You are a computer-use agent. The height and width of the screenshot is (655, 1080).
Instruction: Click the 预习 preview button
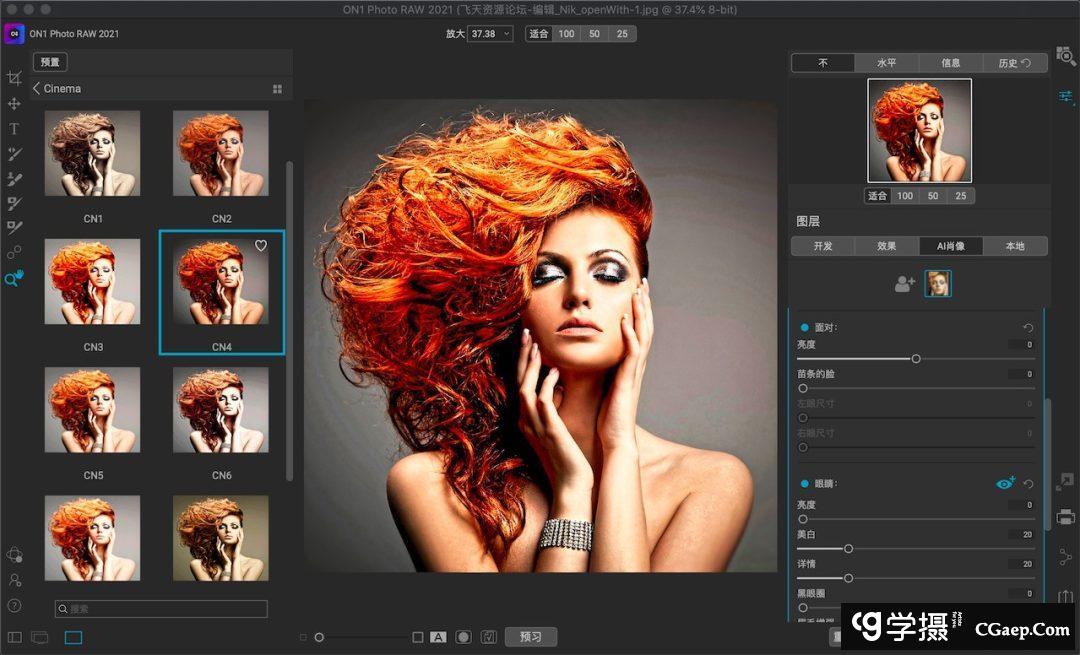[530, 637]
